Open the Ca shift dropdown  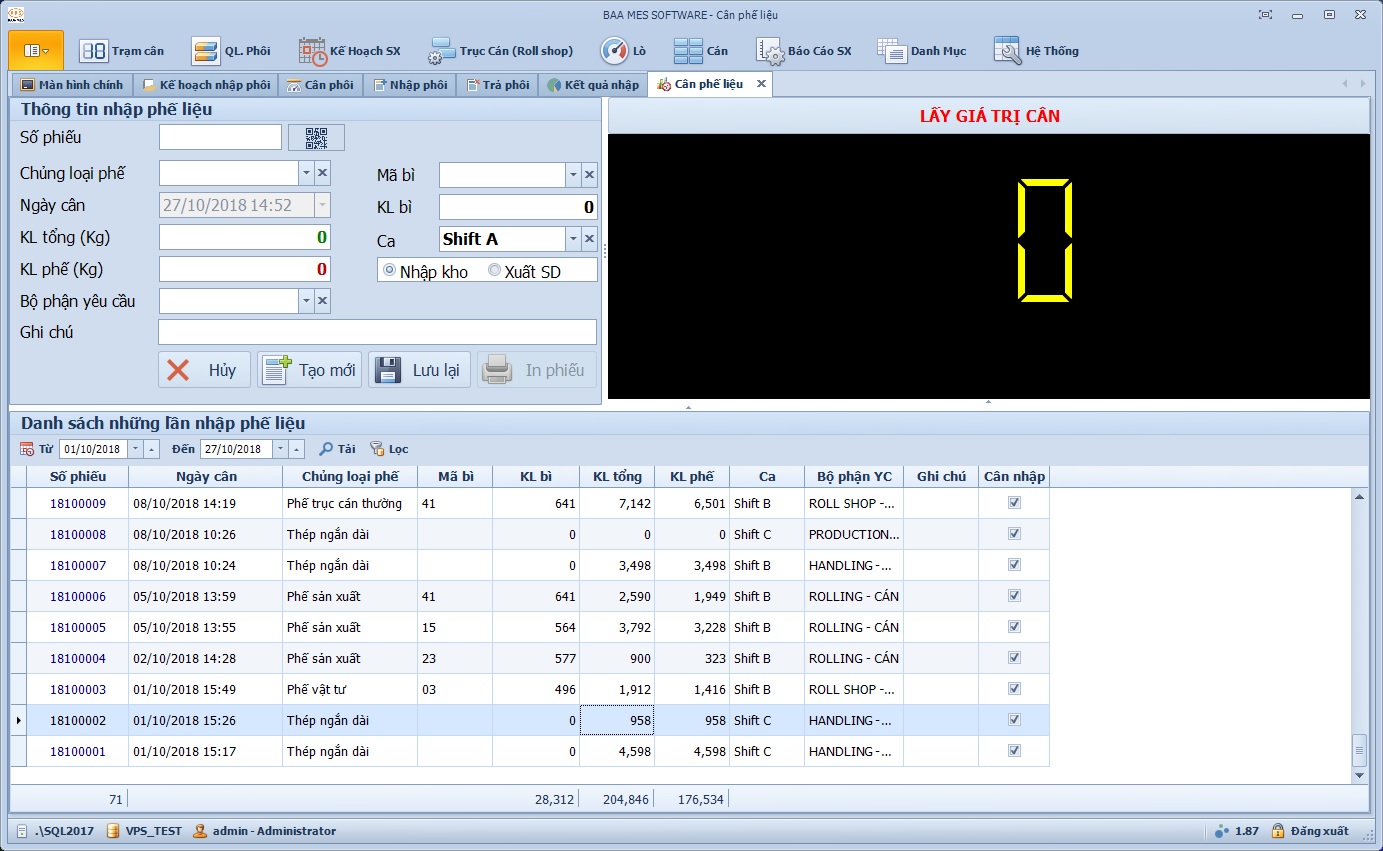coord(573,239)
